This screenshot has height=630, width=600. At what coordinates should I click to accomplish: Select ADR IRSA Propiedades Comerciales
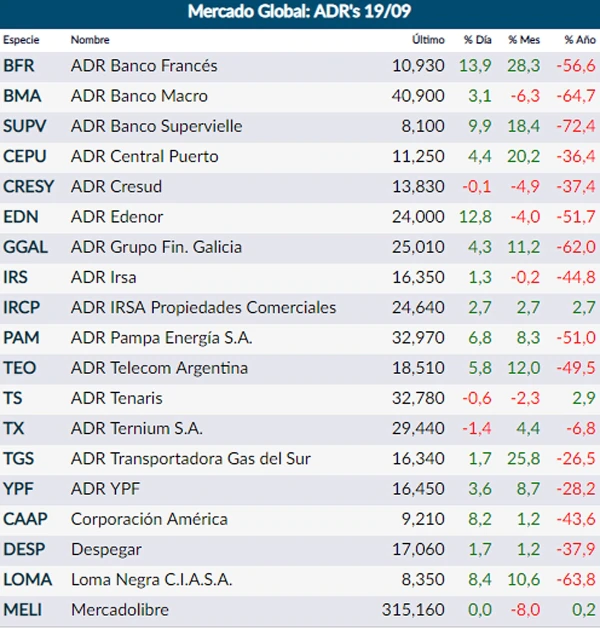pyautogui.click(x=203, y=307)
